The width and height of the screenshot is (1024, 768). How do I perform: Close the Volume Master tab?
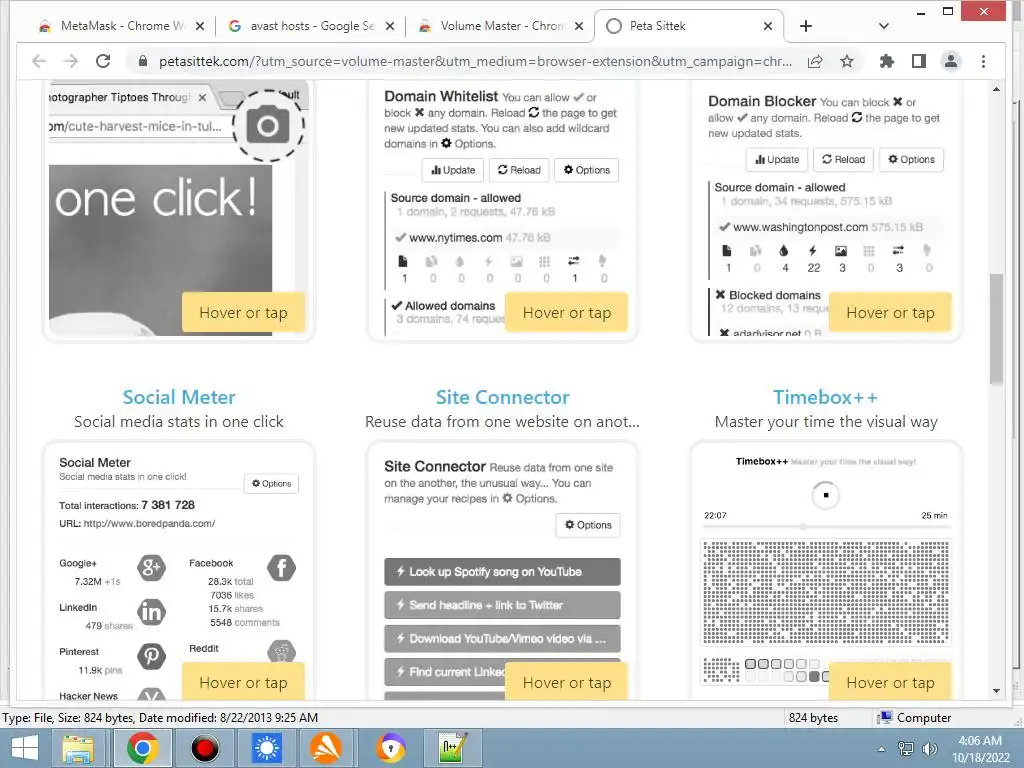(x=579, y=26)
